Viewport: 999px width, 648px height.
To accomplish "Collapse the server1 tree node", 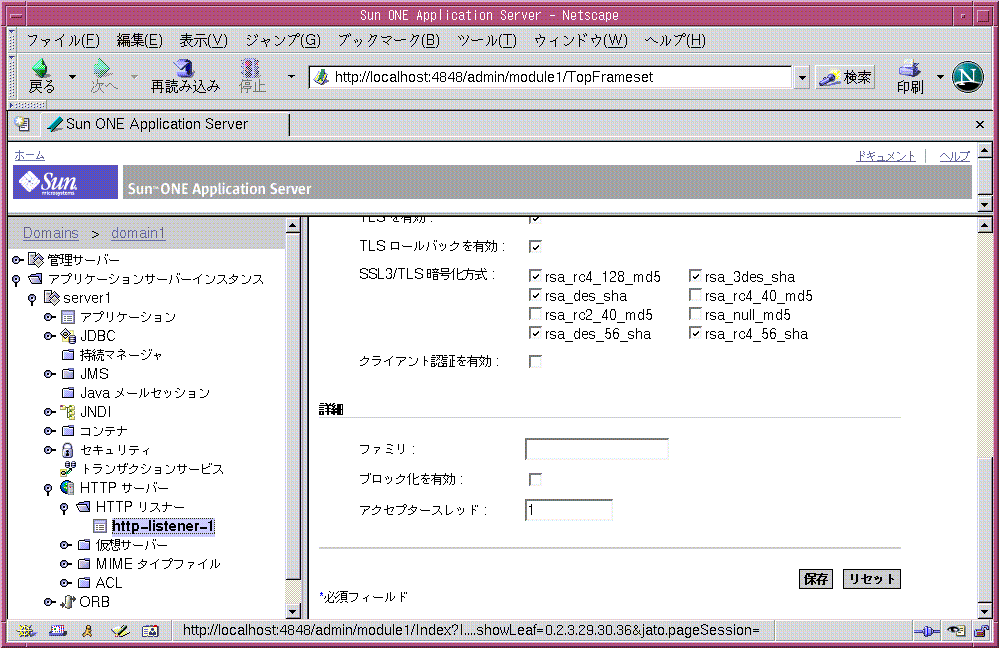I will pyautogui.click(x=32, y=299).
